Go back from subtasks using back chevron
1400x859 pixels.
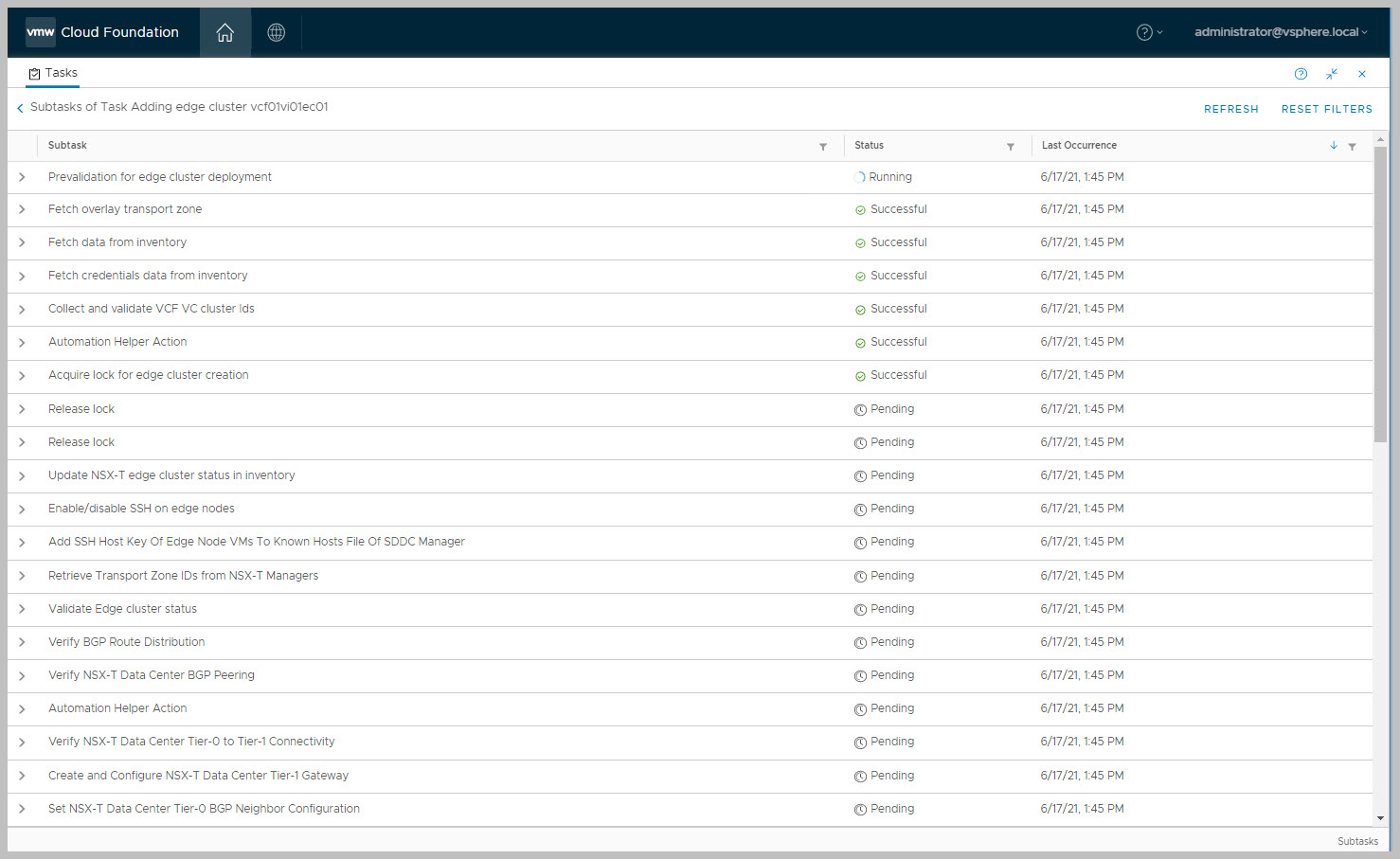coord(20,108)
